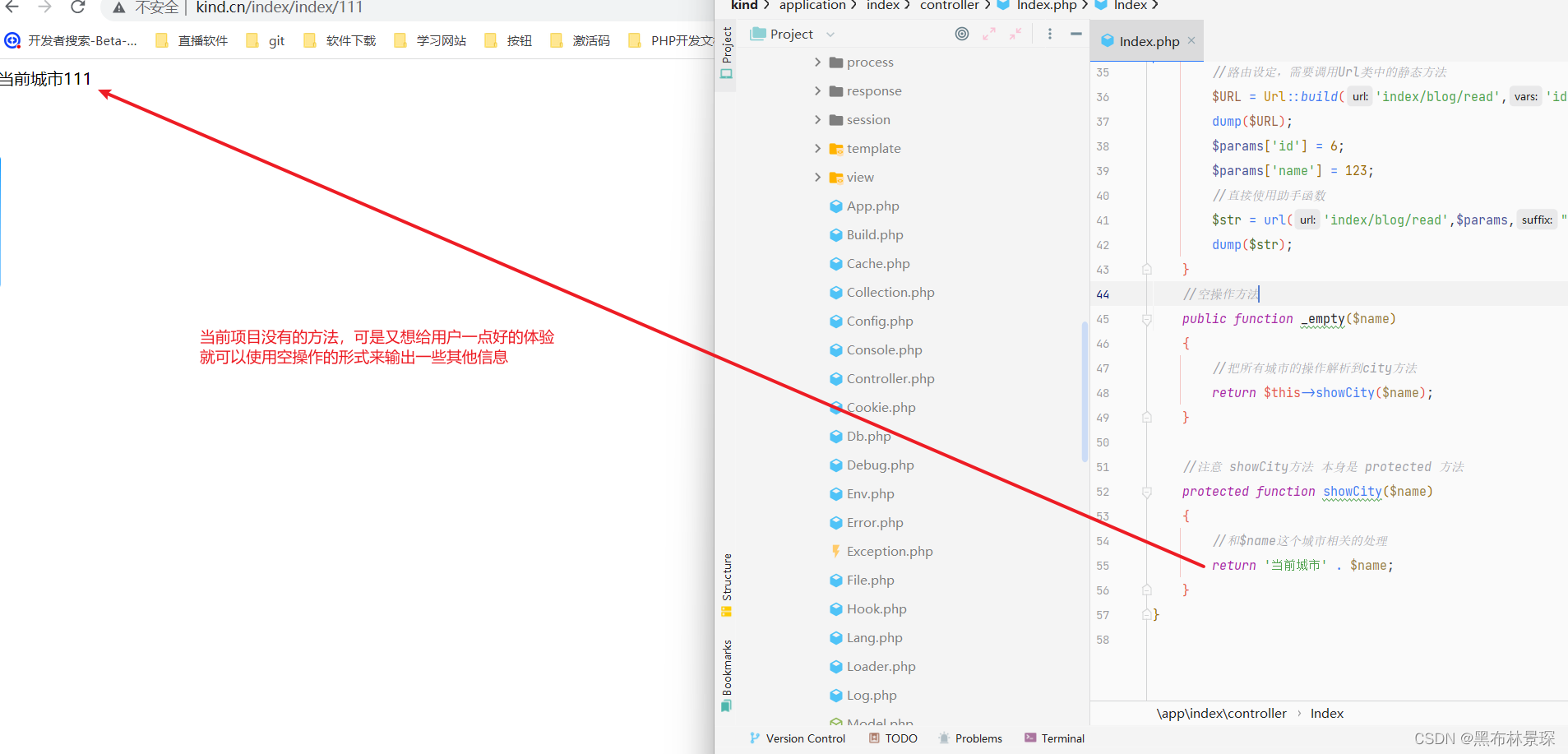
Task: Select Collection.php file
Action: coord(882,292)
